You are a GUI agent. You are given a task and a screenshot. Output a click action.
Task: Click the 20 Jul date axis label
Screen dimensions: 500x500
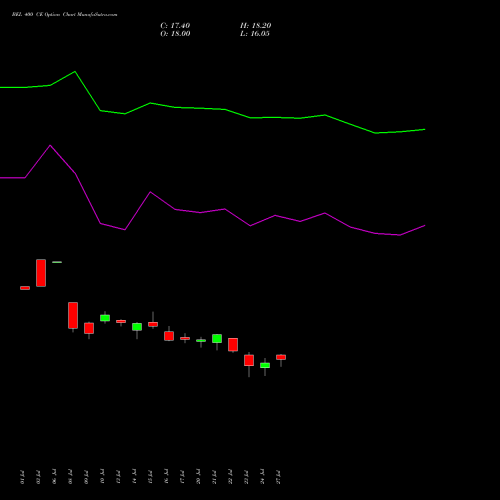(198, 477)
